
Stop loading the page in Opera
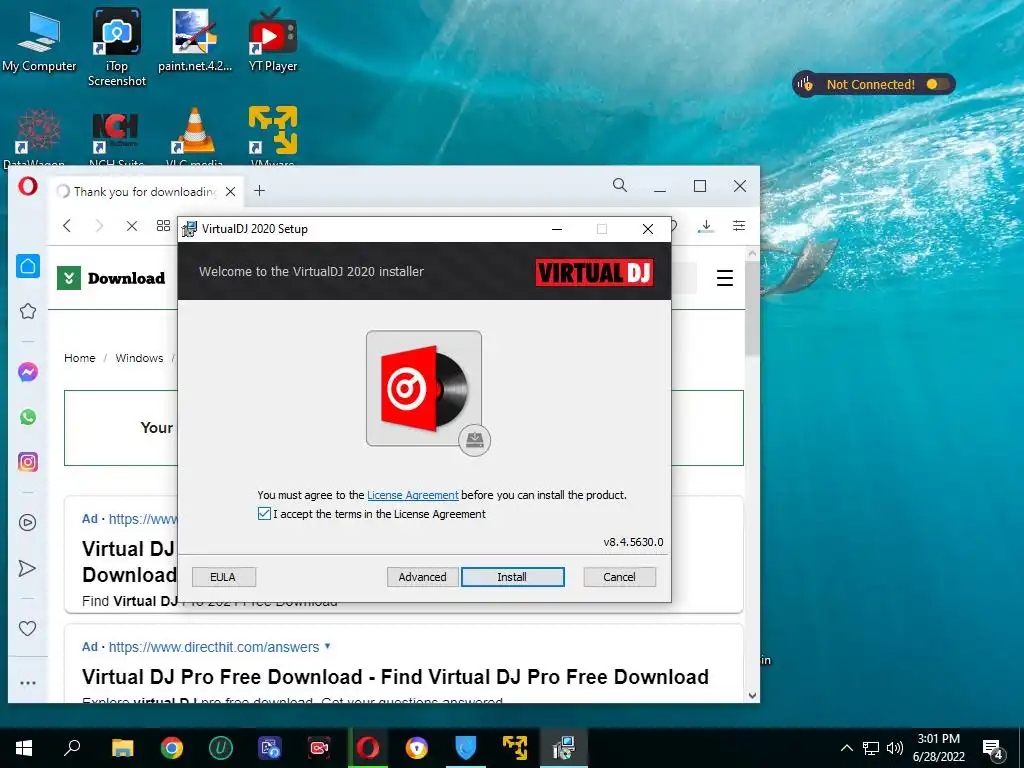(132, 225)
